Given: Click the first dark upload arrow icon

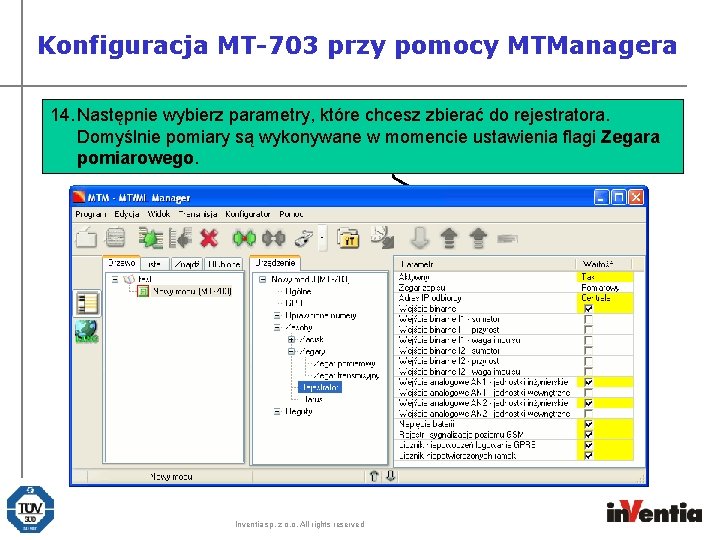Looking at the screenshot, I should (449, 238).
